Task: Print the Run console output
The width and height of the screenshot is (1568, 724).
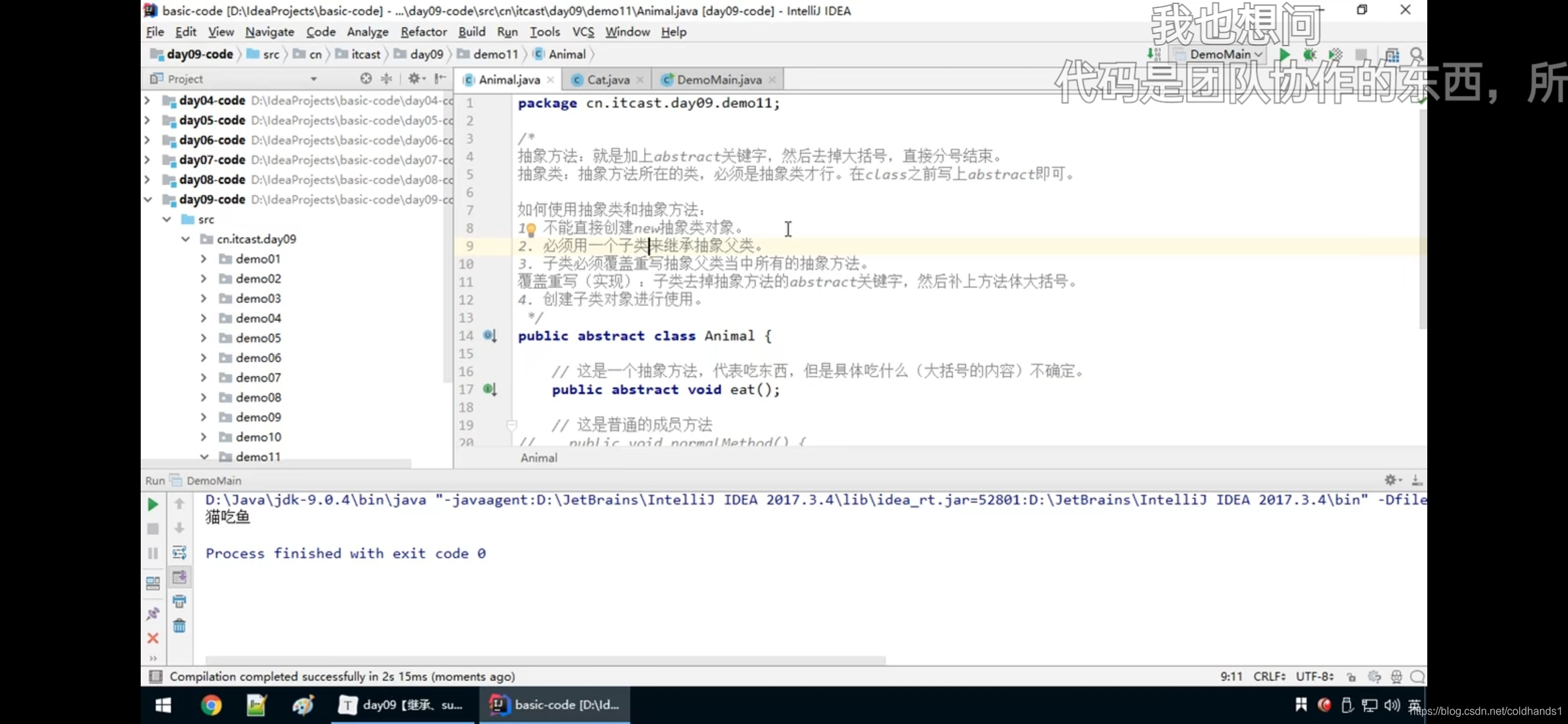Action: tap(179, 601)
